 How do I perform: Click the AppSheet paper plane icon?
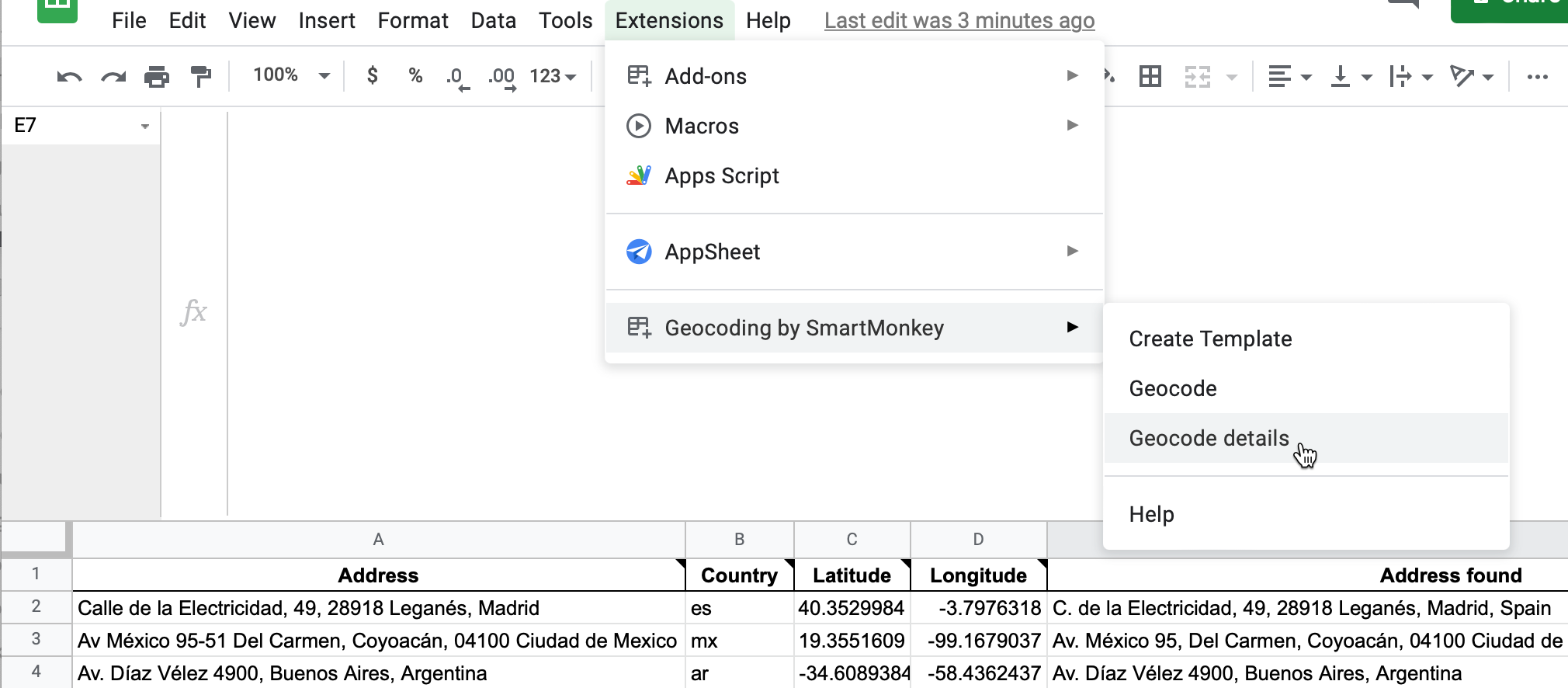pos(639,252)
